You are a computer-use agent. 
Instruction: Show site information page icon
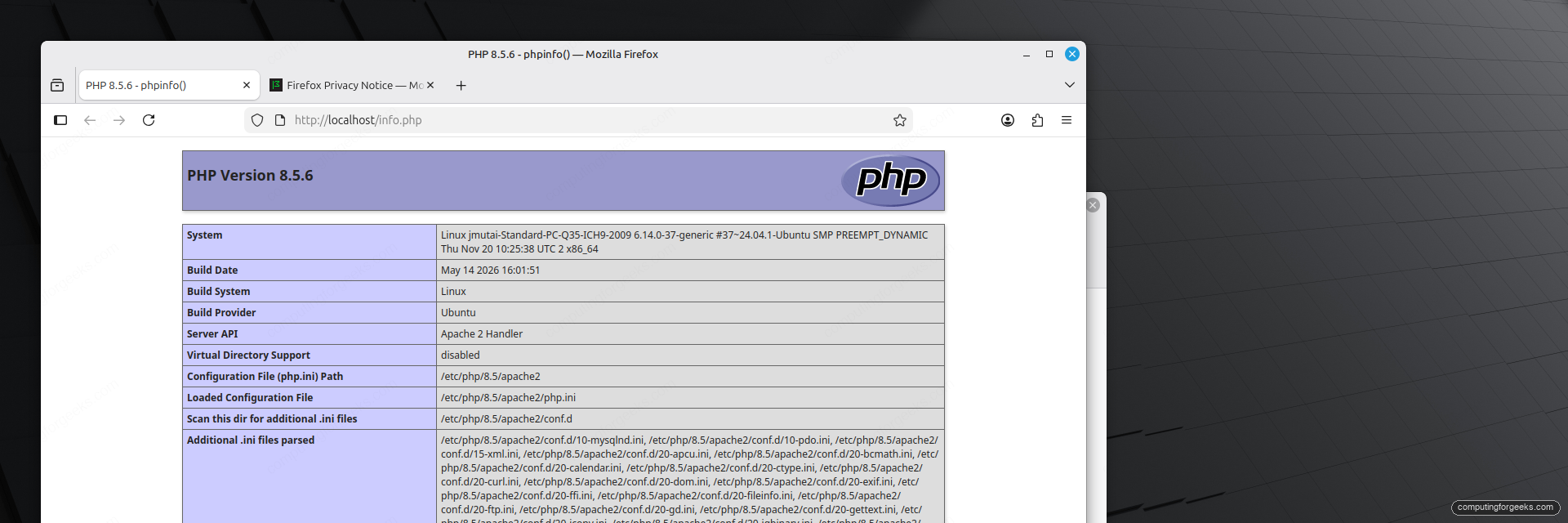280,120
